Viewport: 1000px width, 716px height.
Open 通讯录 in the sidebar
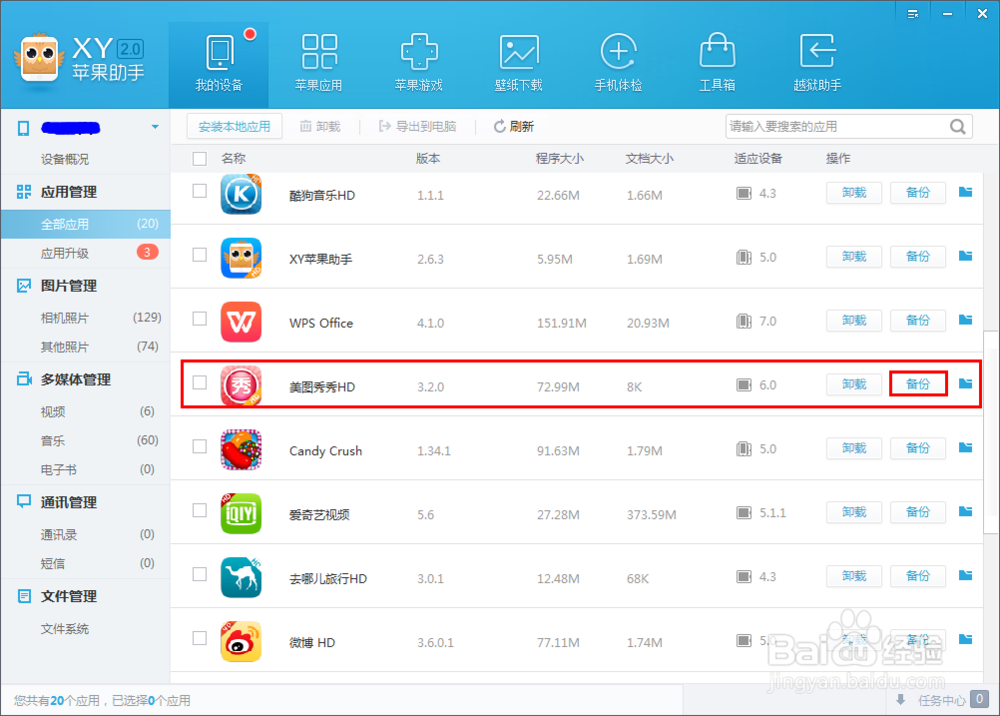pyautogui.click(x=85, y=534)
